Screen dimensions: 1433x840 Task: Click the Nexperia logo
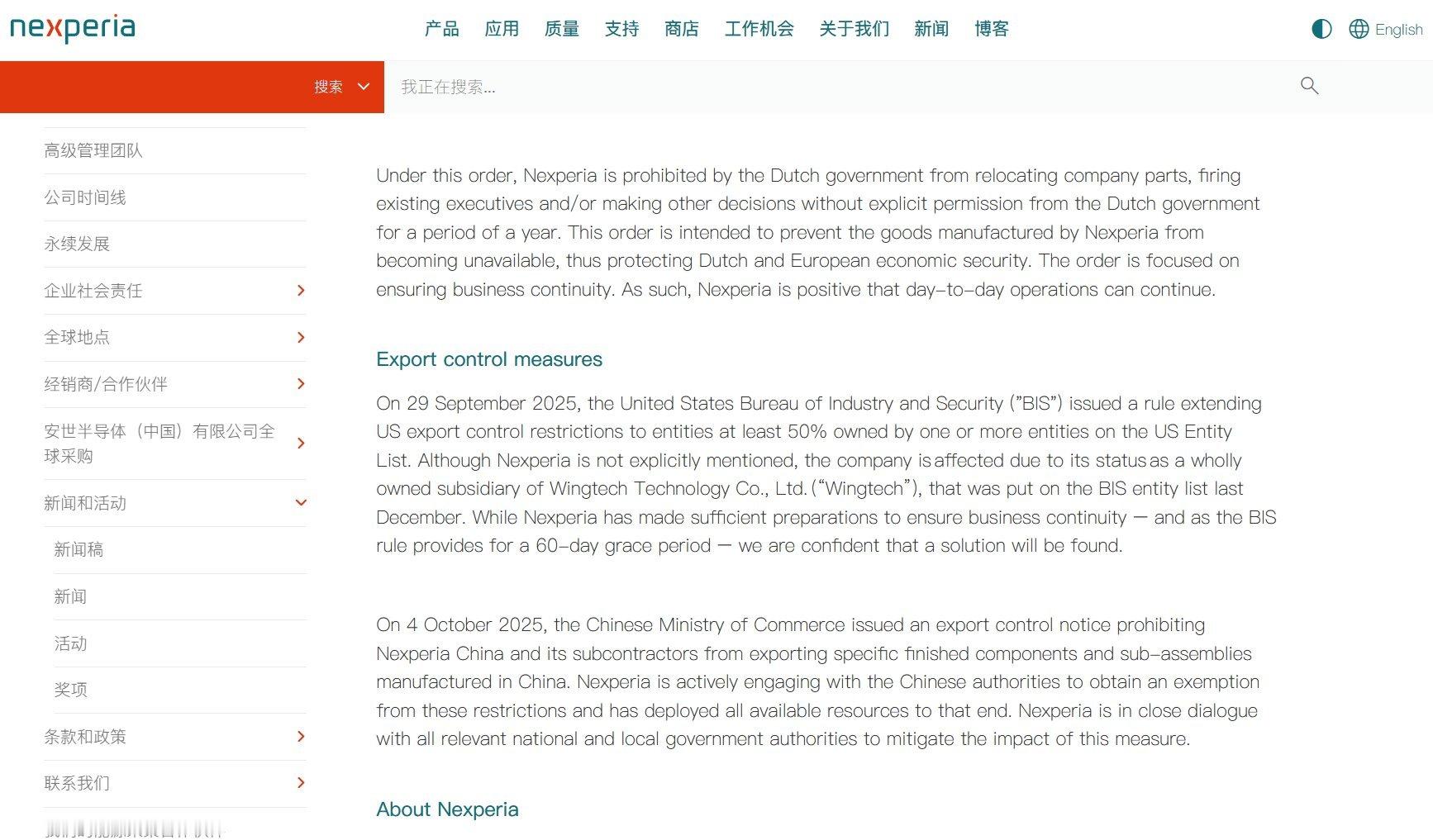tap(73, 28)
